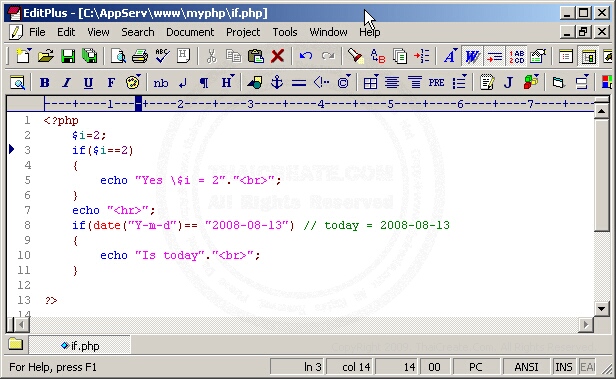
Task: Click the Print printer icon
Action: (x=140, y=56)
